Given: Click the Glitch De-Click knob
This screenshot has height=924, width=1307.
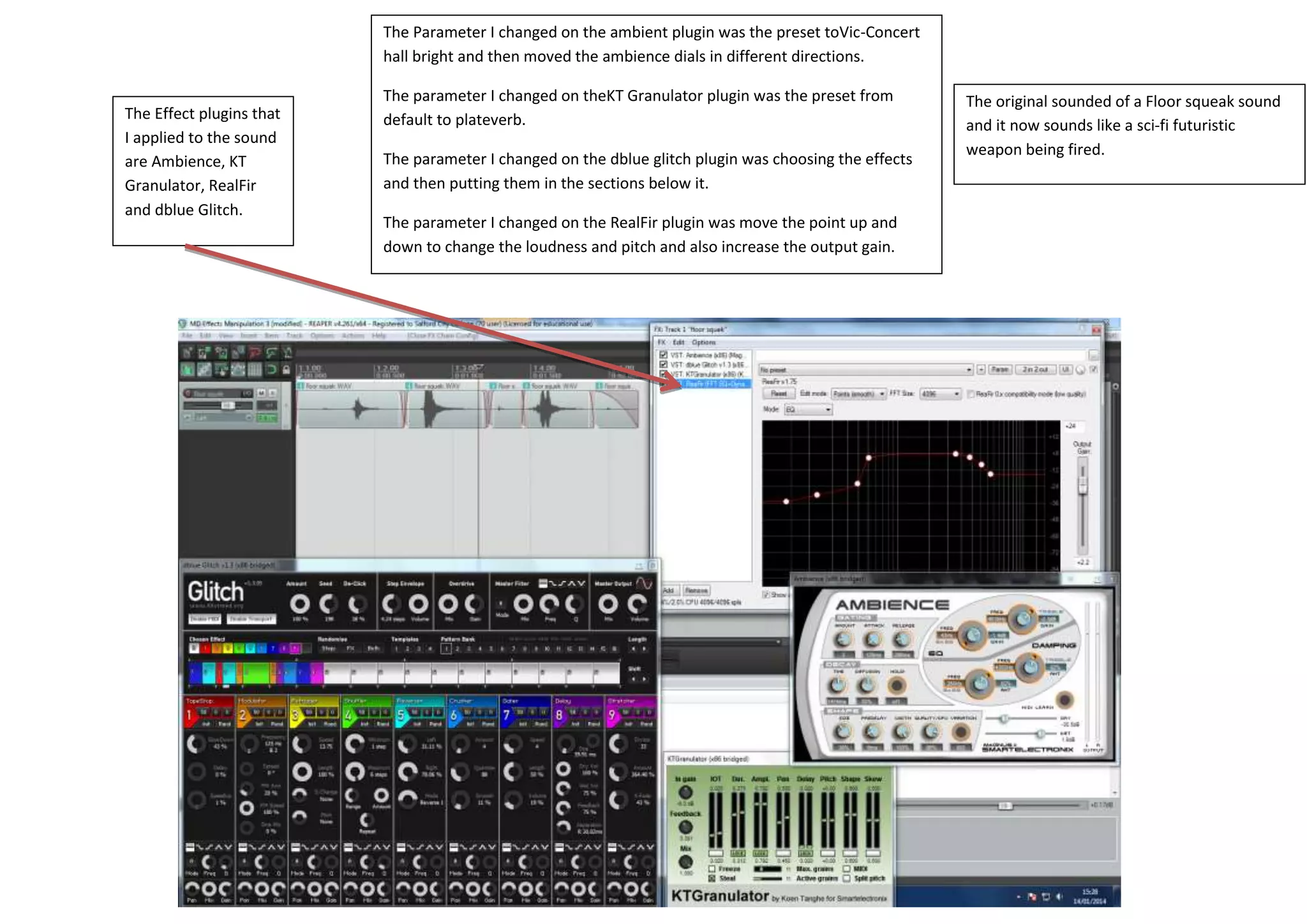Looking at the screenshot, I should (x=357, y=603).
